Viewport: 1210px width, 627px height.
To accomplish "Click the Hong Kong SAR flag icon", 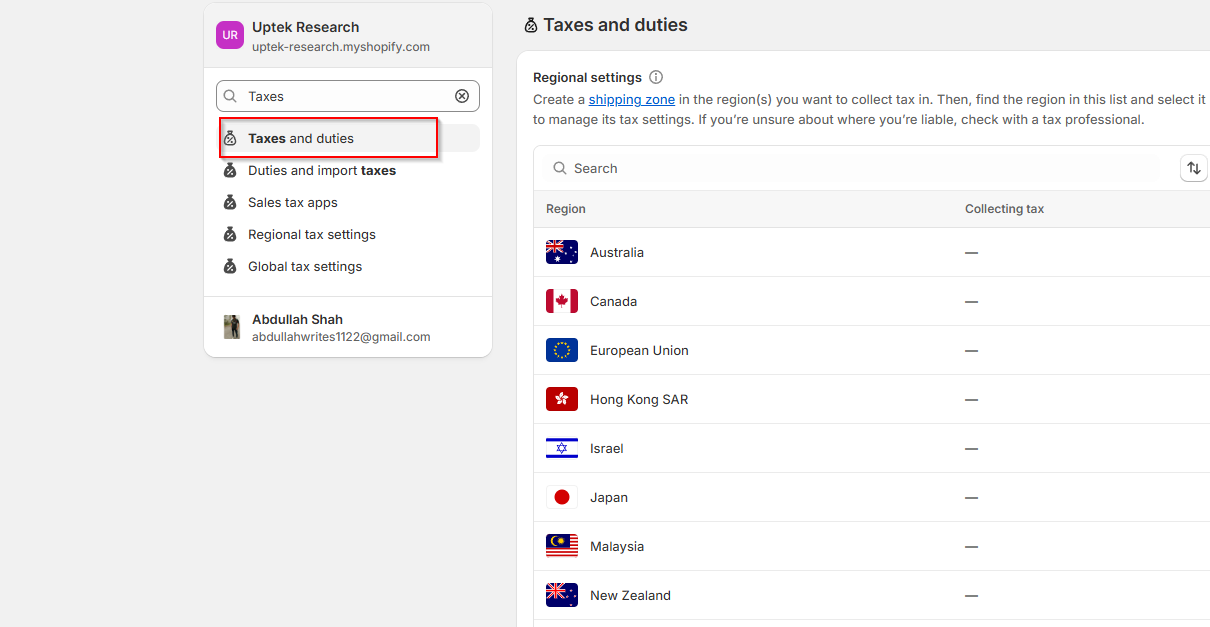I will click(562, 399).
